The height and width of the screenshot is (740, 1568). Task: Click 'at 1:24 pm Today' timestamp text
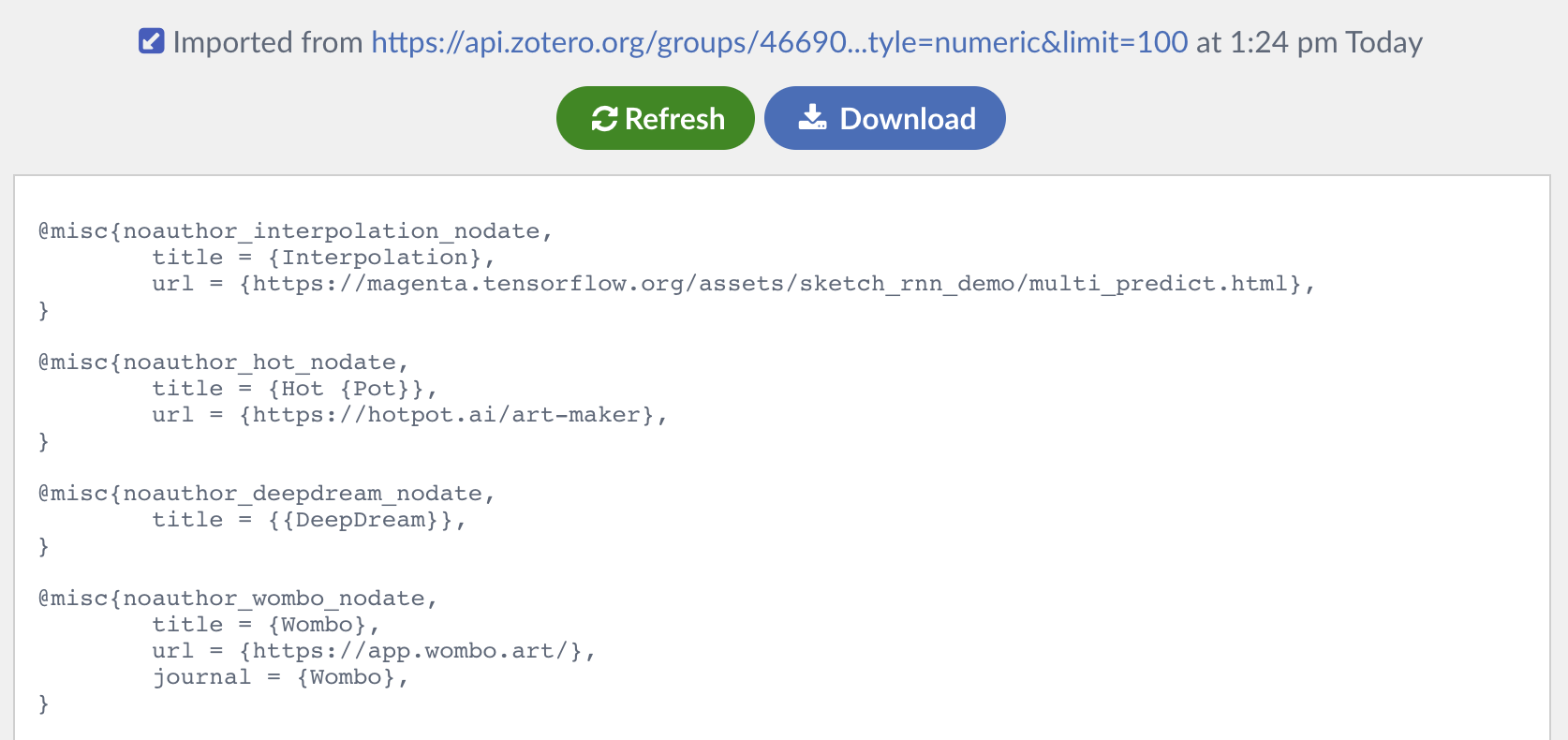click(x=1309, y=42)
